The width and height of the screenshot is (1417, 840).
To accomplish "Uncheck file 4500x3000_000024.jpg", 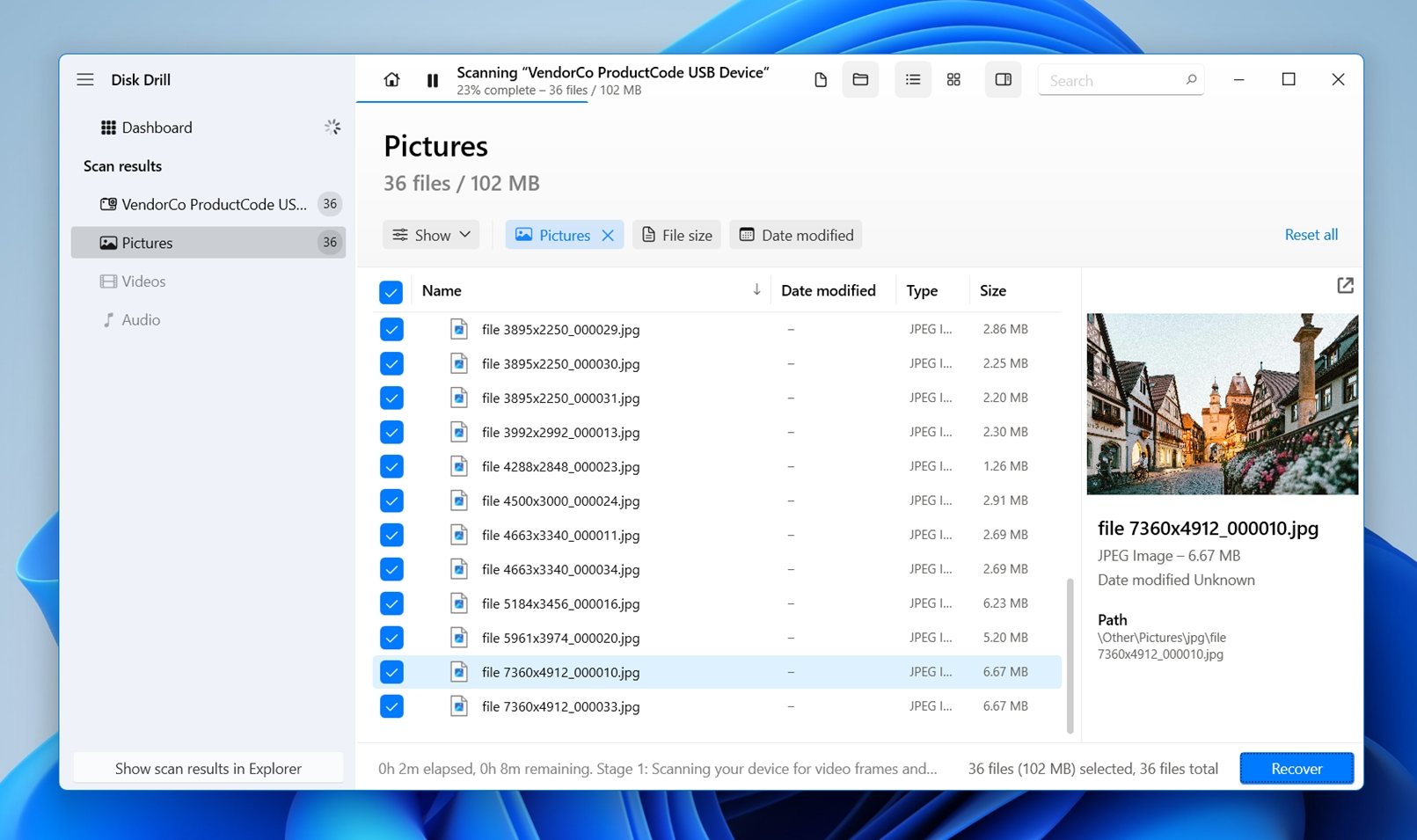I will (391, 501).
